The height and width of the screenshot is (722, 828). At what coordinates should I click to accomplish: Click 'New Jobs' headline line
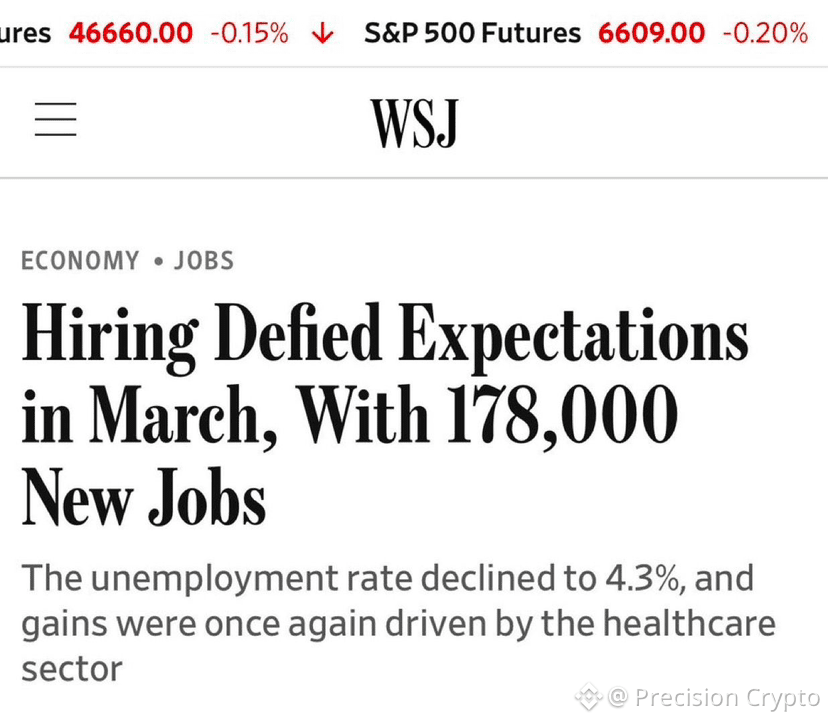(x=144, y=498)
